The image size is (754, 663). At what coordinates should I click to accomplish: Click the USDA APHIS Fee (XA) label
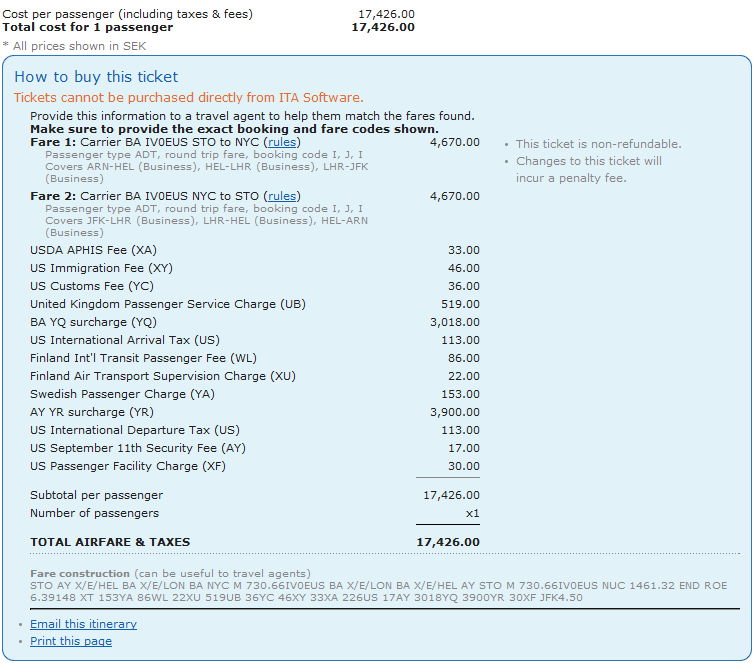tap(93, 251)
